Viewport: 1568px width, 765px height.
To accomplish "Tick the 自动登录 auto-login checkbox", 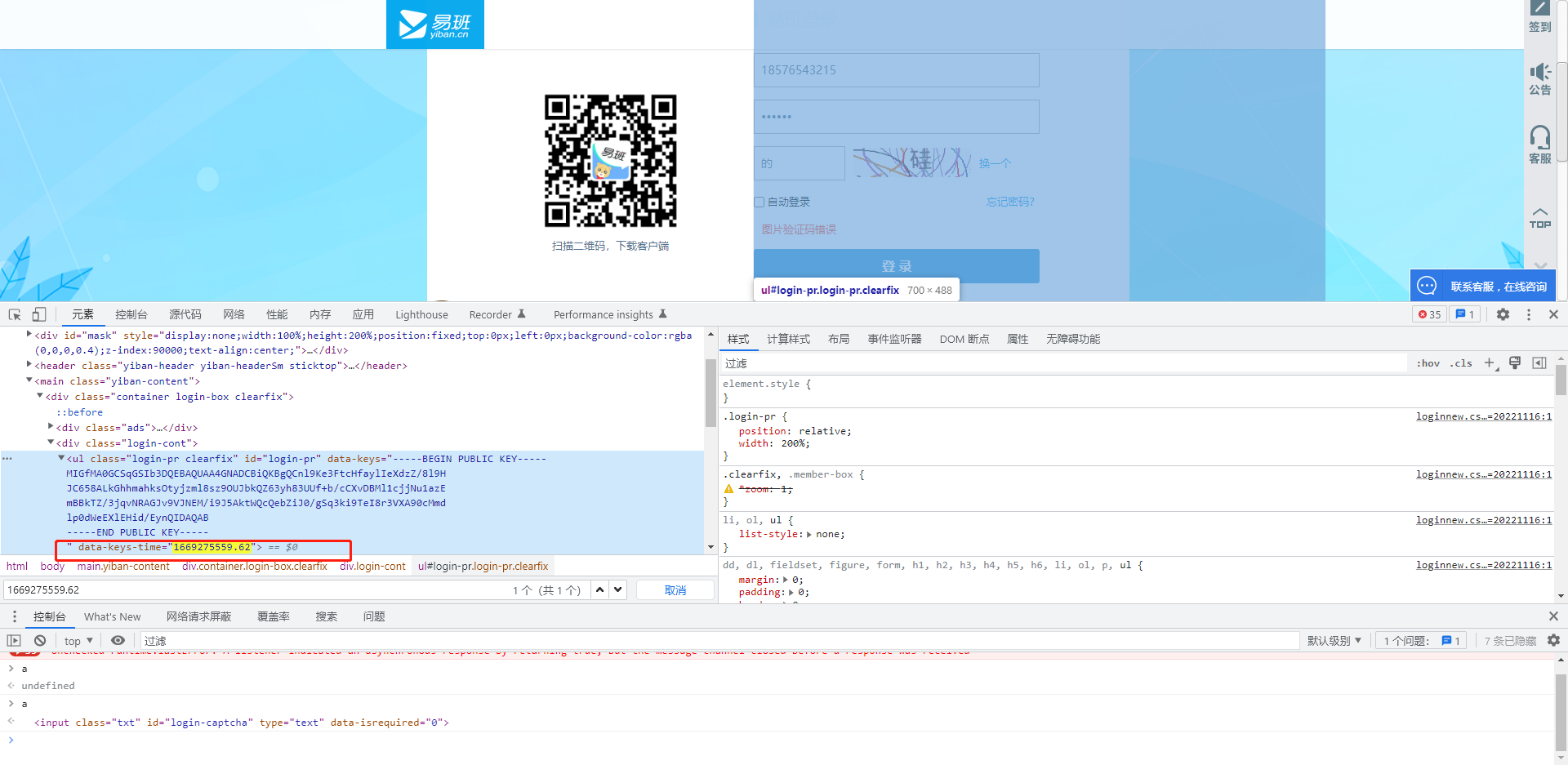I will pos(759,202).
